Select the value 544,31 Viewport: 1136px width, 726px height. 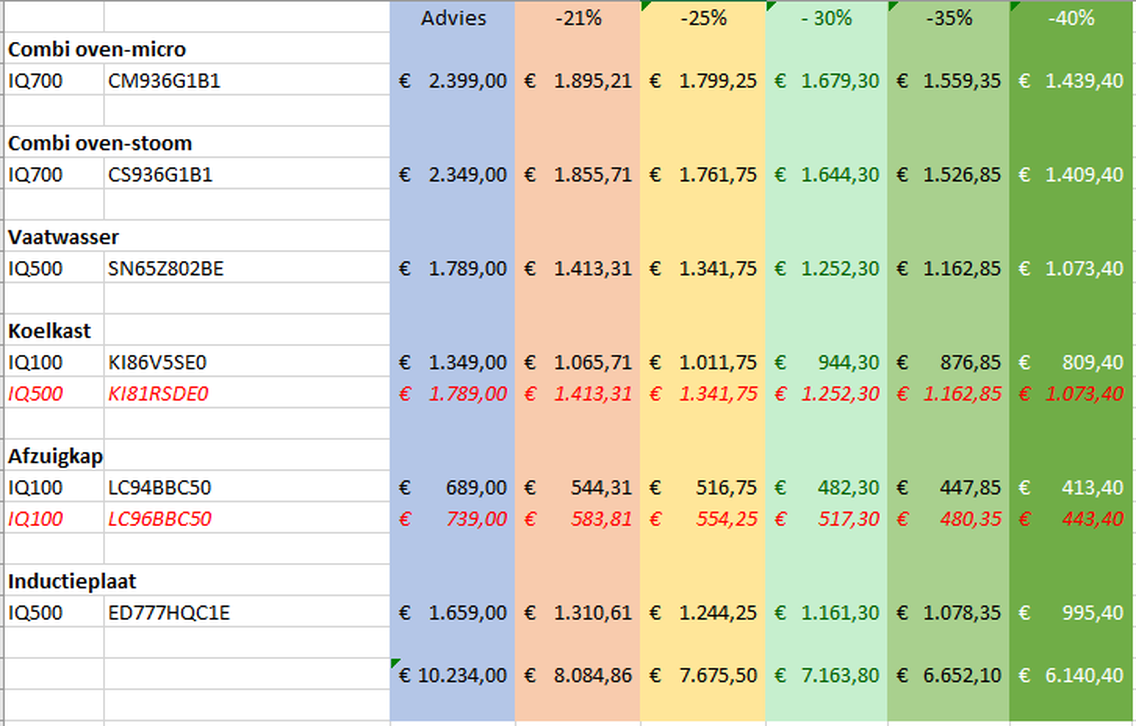577,487
